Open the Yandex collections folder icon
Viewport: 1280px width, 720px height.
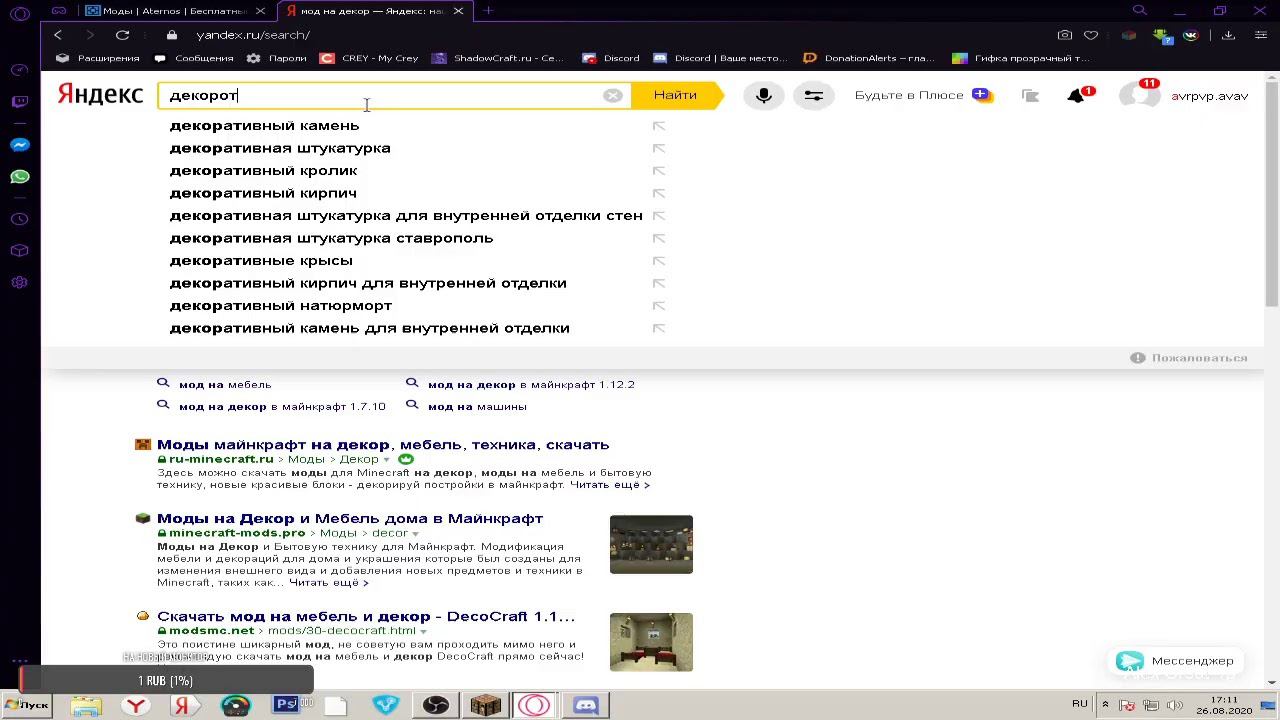[1030, 96]
